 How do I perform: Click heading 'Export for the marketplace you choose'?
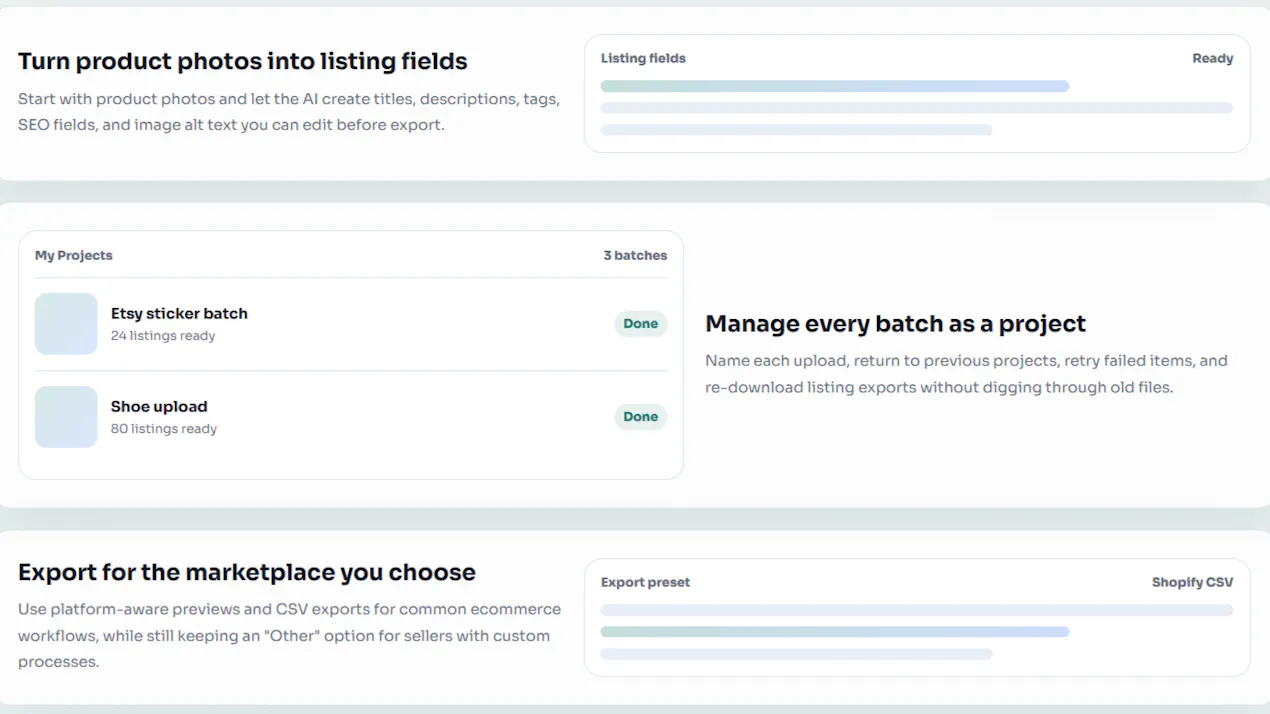[x=247, y=573]
